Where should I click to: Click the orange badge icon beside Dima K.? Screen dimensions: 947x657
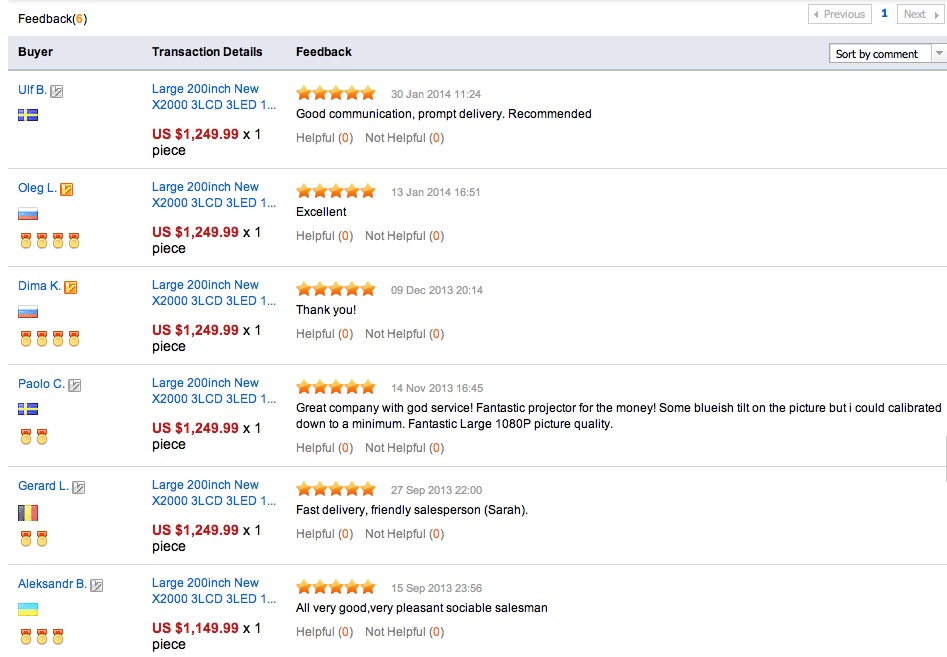[71, 287]
